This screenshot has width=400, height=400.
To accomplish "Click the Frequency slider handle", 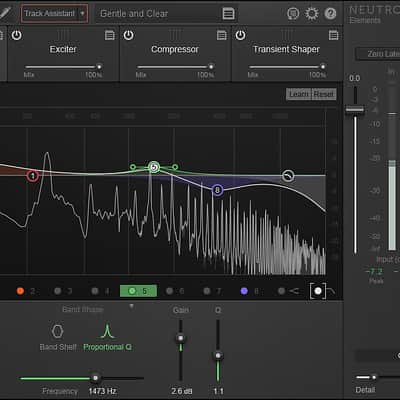I will [x=95, y=378].
